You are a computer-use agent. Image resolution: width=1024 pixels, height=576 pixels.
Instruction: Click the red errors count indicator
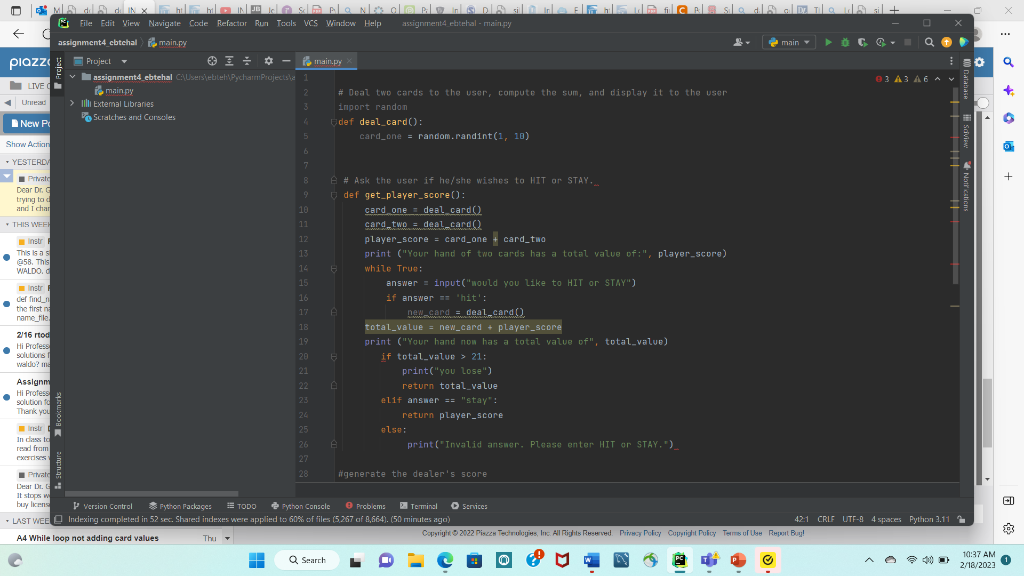882,79
